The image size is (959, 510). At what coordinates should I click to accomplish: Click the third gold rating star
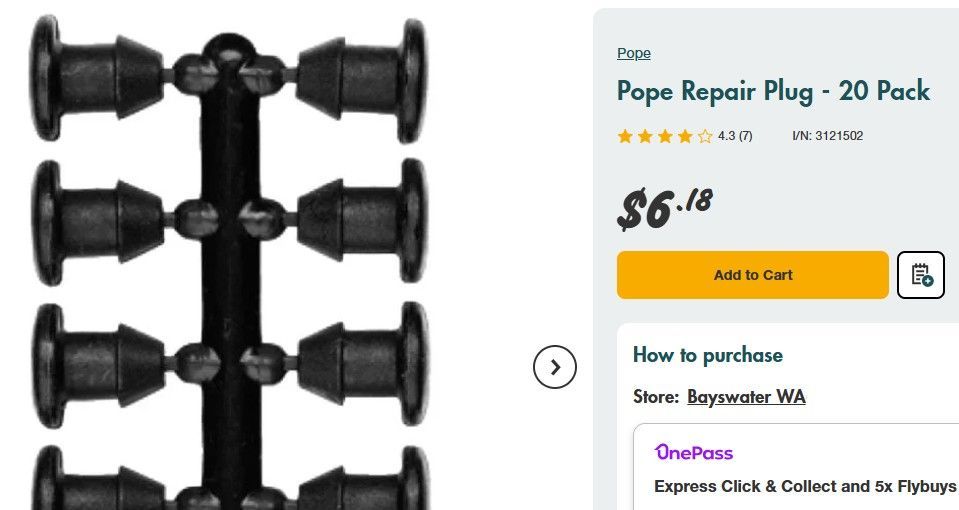(665, 136)
